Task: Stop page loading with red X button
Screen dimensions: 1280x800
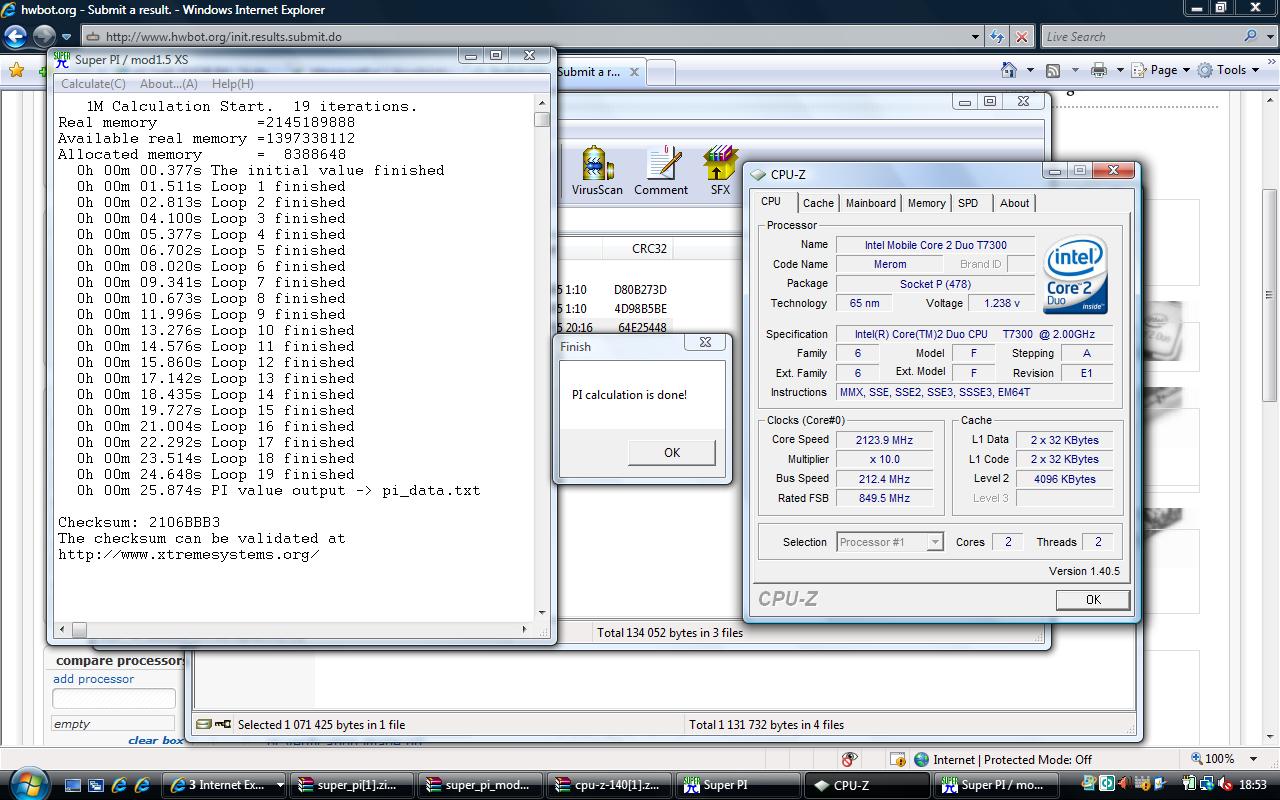Action: click(1021, 37)
